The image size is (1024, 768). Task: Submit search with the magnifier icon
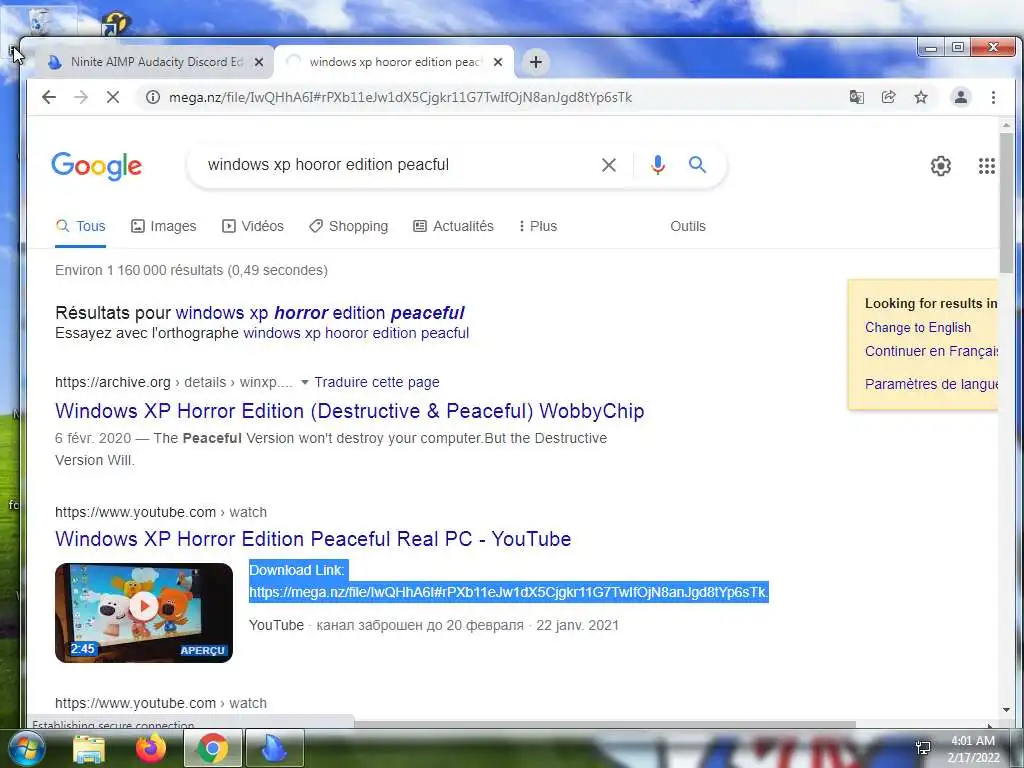697,165
